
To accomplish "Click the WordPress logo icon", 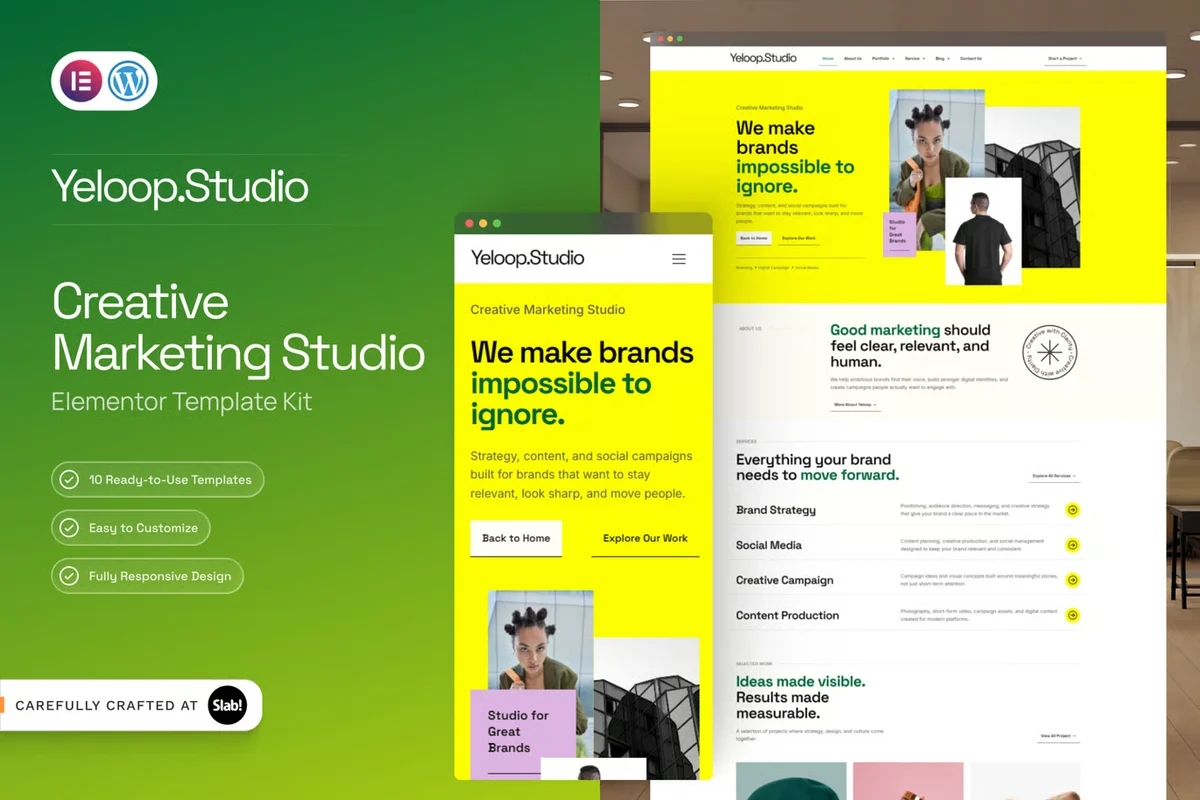I will 128,81.
